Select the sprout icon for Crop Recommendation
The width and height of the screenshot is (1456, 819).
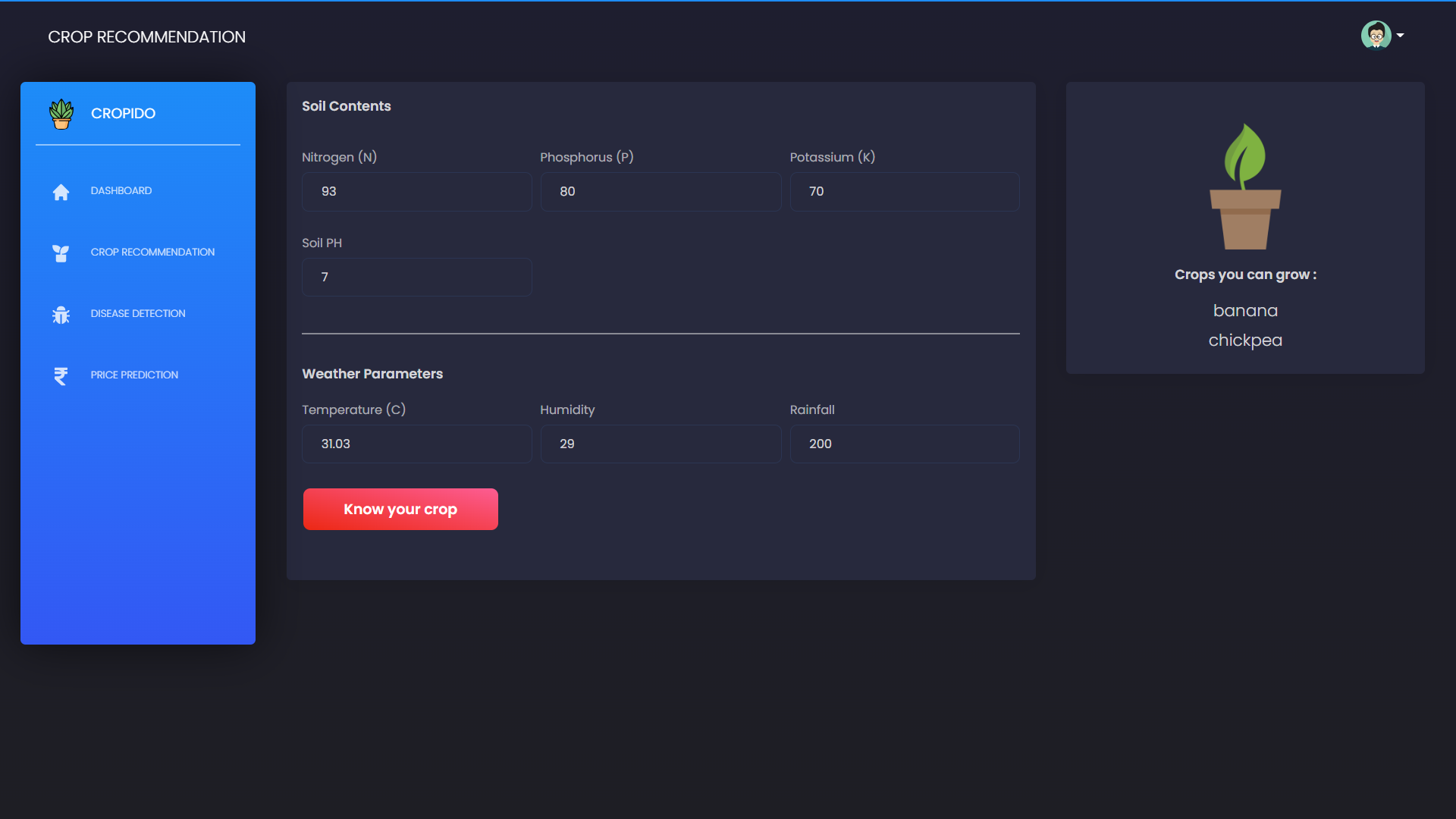[61, 253]
